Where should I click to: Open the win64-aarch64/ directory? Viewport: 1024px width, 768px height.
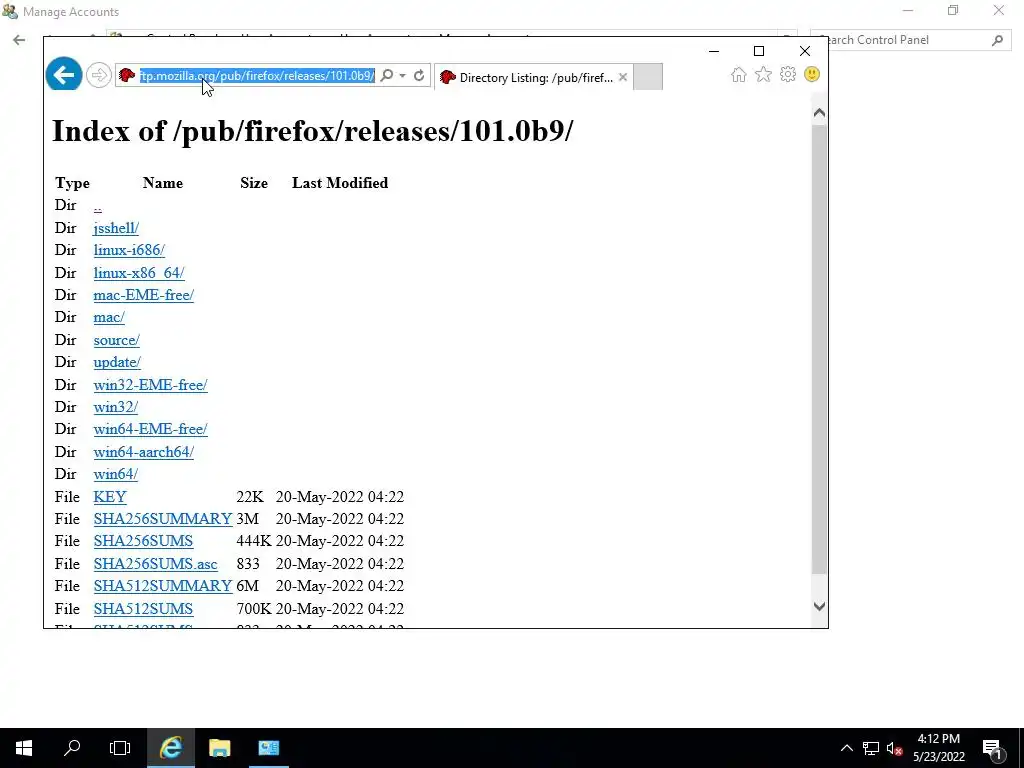[143, 452]
